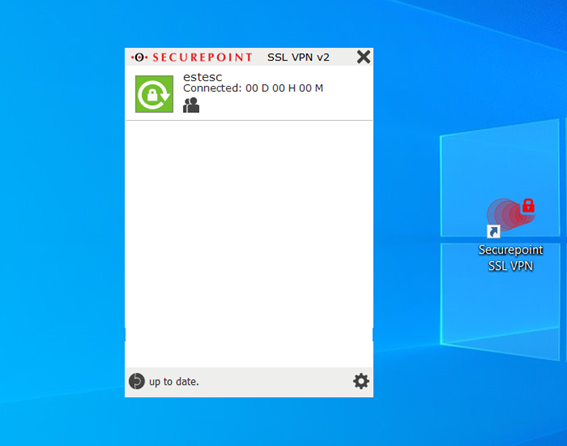
Task: Click the shortcut arrow overlay on the desktop icon
Action: point(494,232)
